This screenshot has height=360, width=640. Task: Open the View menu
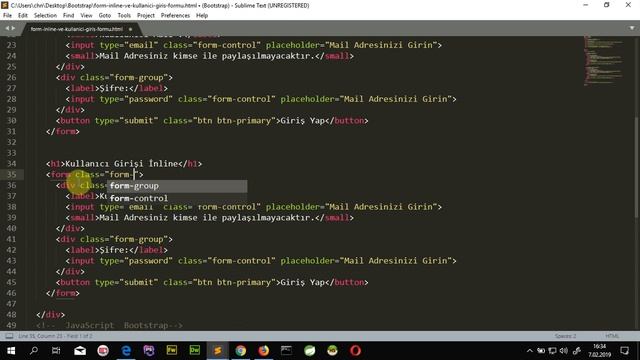[x=86, y=16]
